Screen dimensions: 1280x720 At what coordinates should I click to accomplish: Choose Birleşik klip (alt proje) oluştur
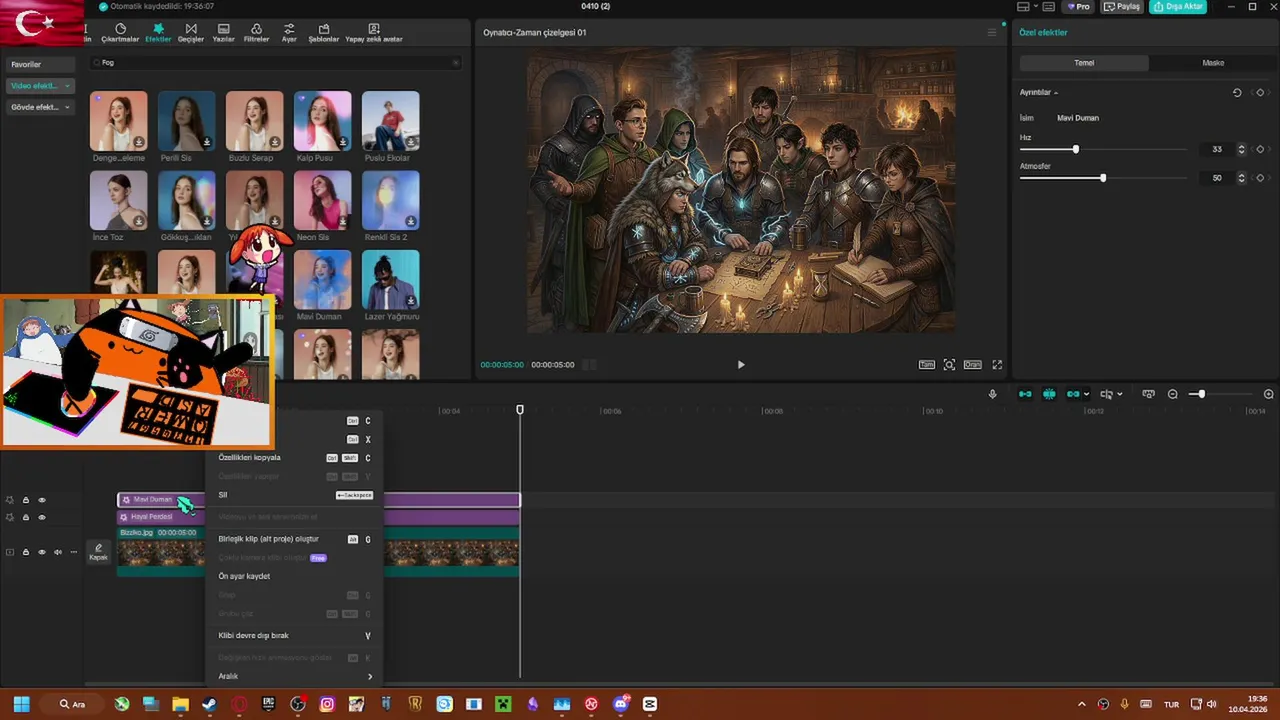click(x=295, y=539)
